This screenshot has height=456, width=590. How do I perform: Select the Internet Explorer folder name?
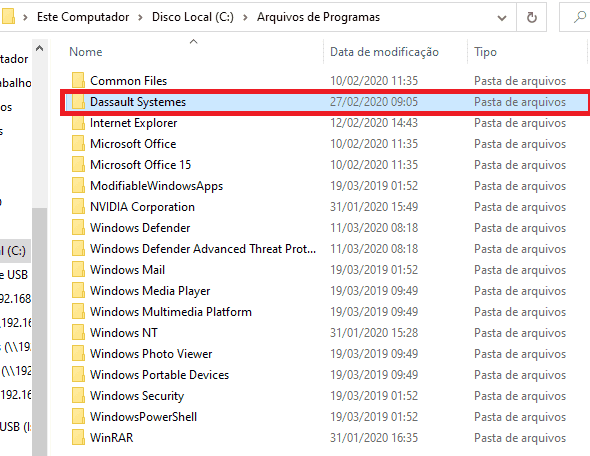click(133, 123)
